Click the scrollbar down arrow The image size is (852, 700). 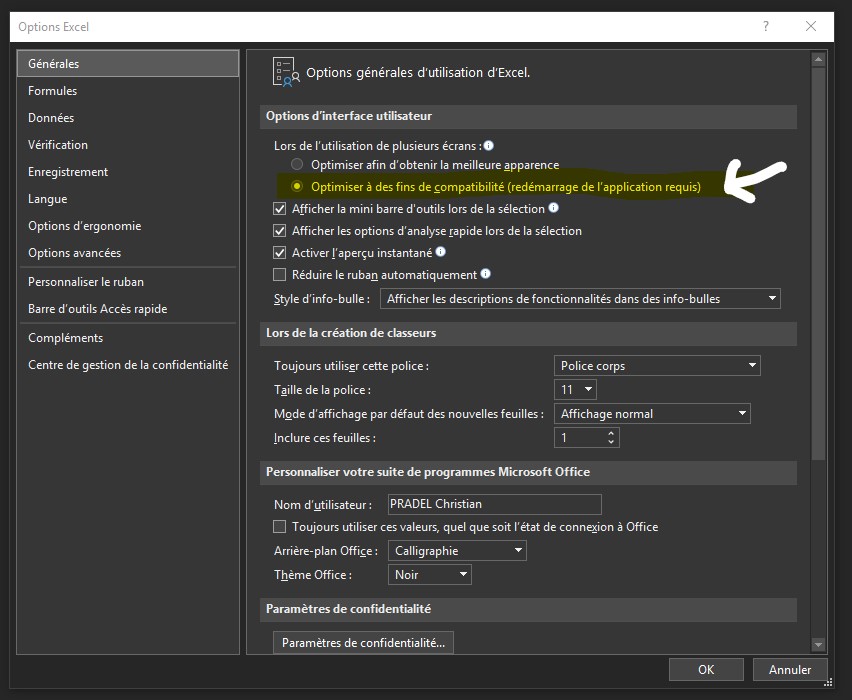pos(818,646)
